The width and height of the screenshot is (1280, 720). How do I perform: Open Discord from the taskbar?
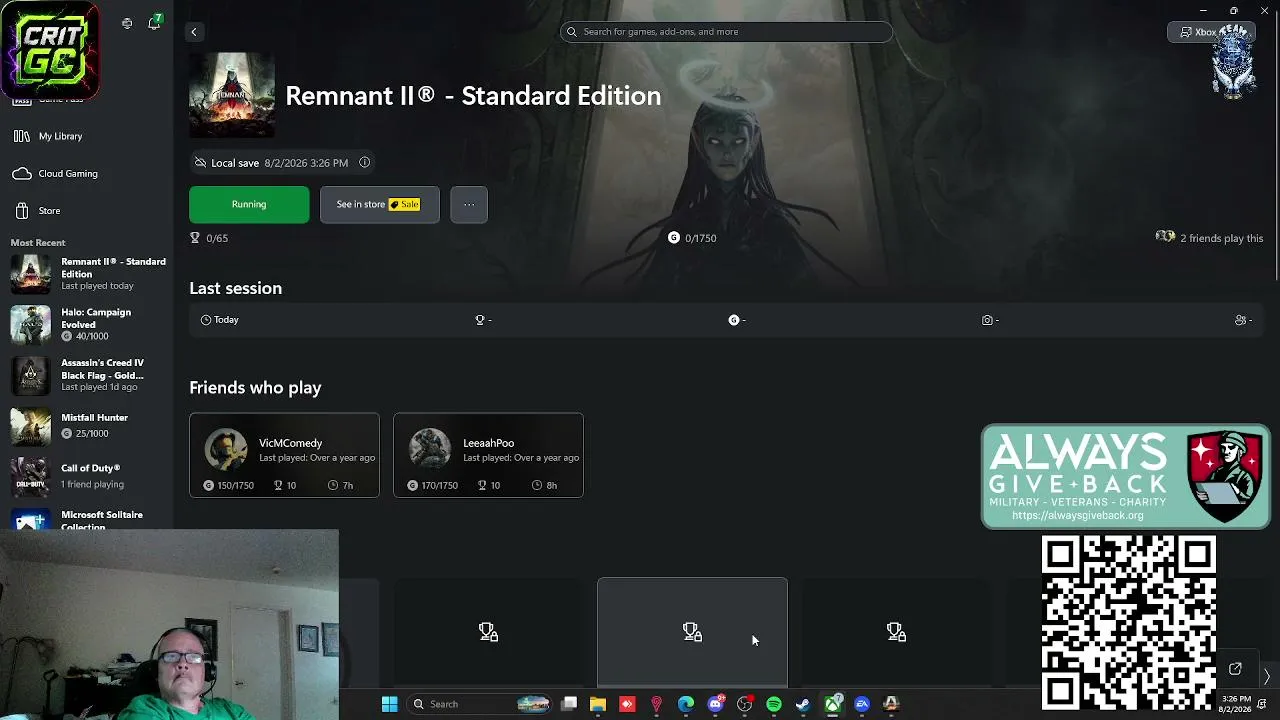pos(715,704)
